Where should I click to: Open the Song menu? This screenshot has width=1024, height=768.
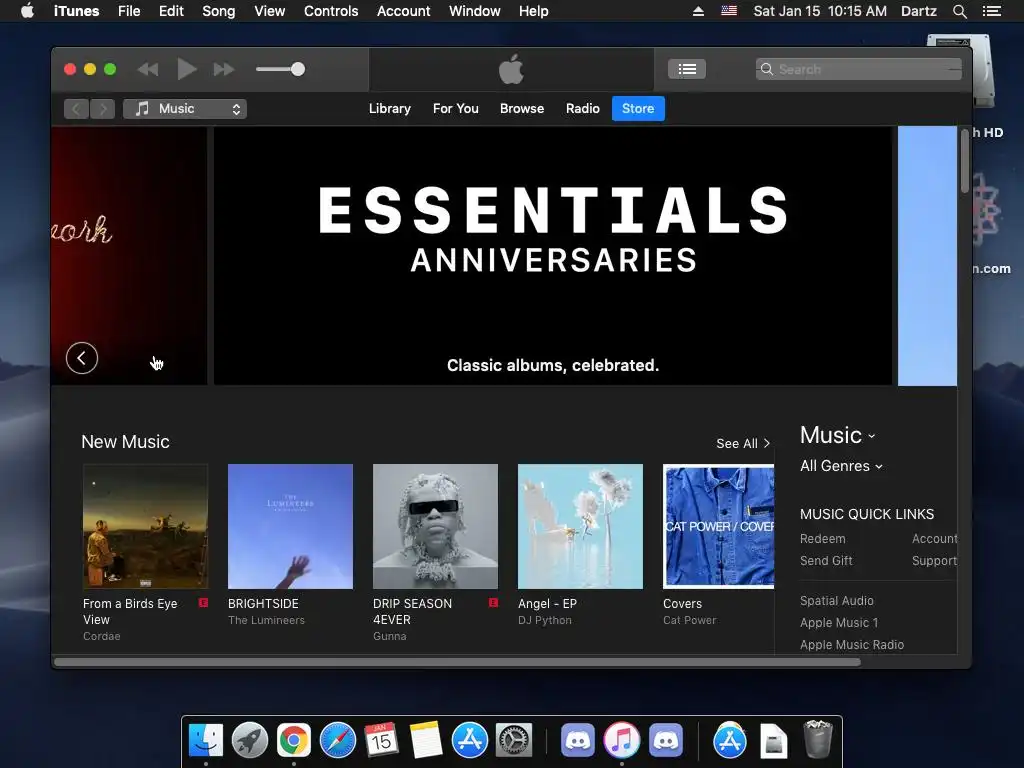pos(219,11)
